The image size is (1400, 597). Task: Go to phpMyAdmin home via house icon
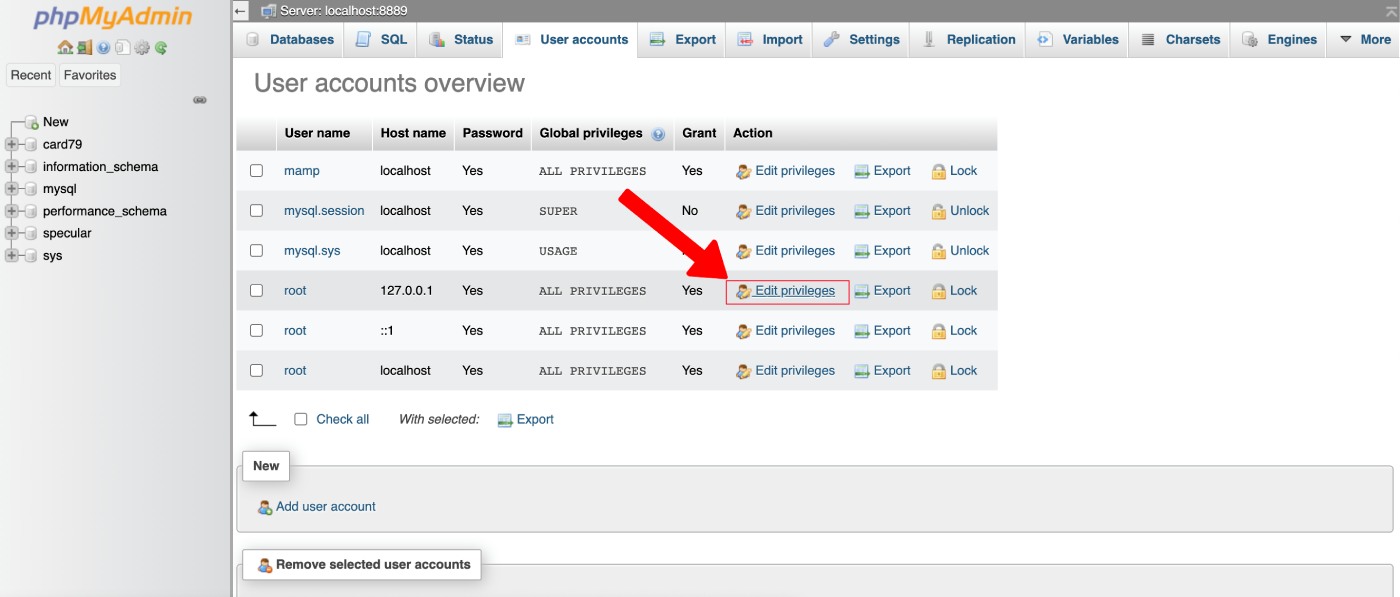(x=65, y=47)
